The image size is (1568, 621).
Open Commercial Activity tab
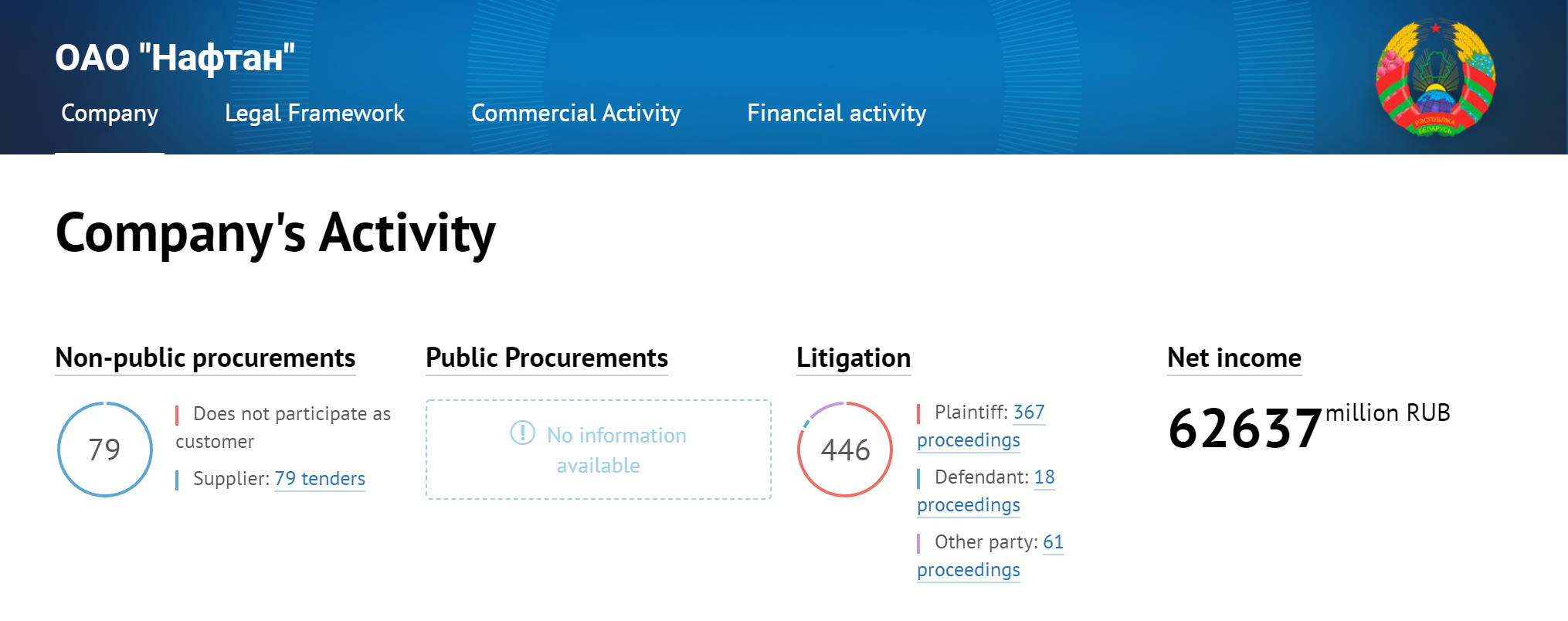(x=575, y=114)
